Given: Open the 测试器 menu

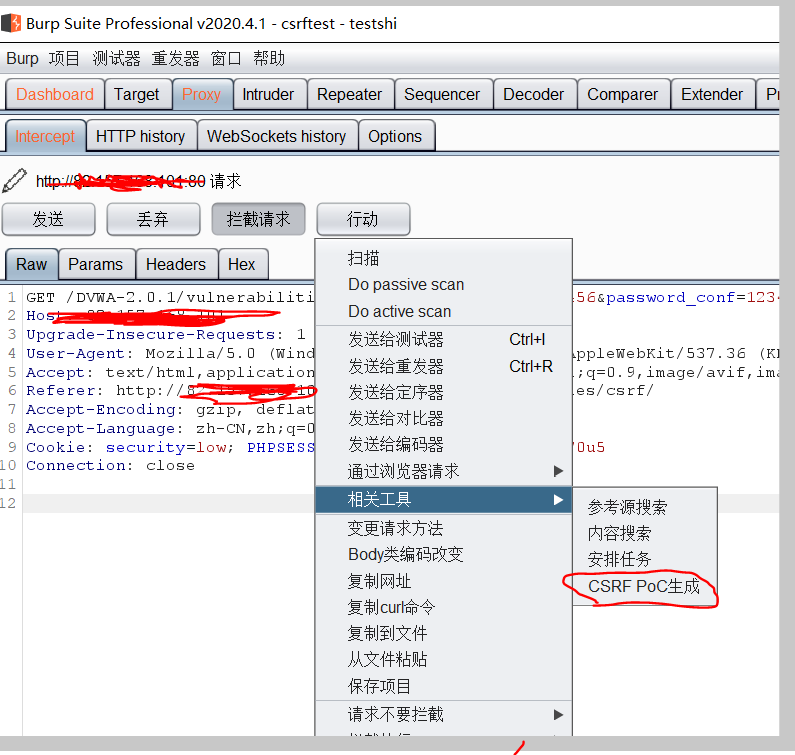Looking at the screenshot, I should 117,58.
